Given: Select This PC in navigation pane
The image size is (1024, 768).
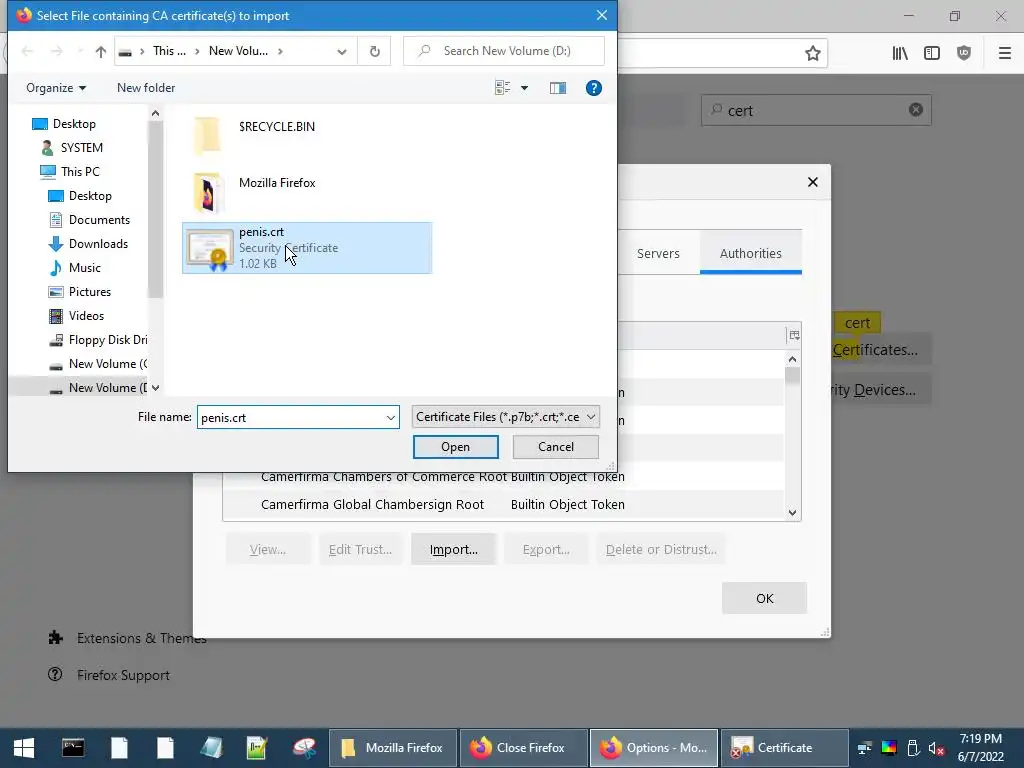Looking at the screenshot, I should point(70,172).
